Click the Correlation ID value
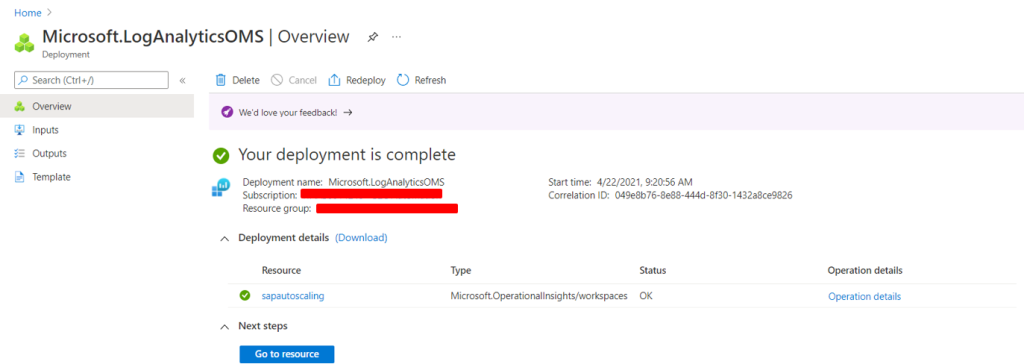 click(704, 195)
